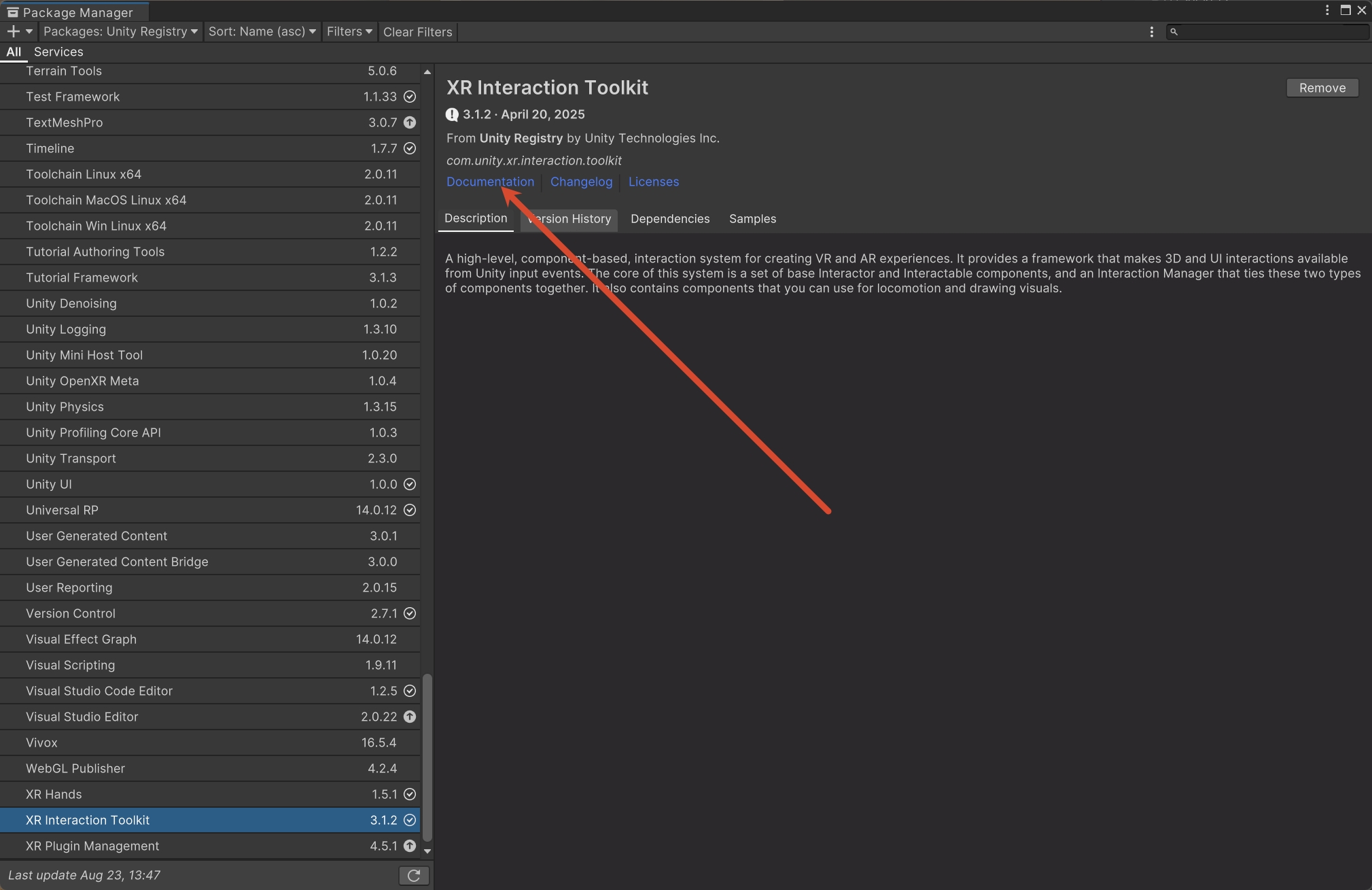Viewport: 1372px width, 890px height.
Task: Open the Changelog link
Action: click(x=581, y=182)
